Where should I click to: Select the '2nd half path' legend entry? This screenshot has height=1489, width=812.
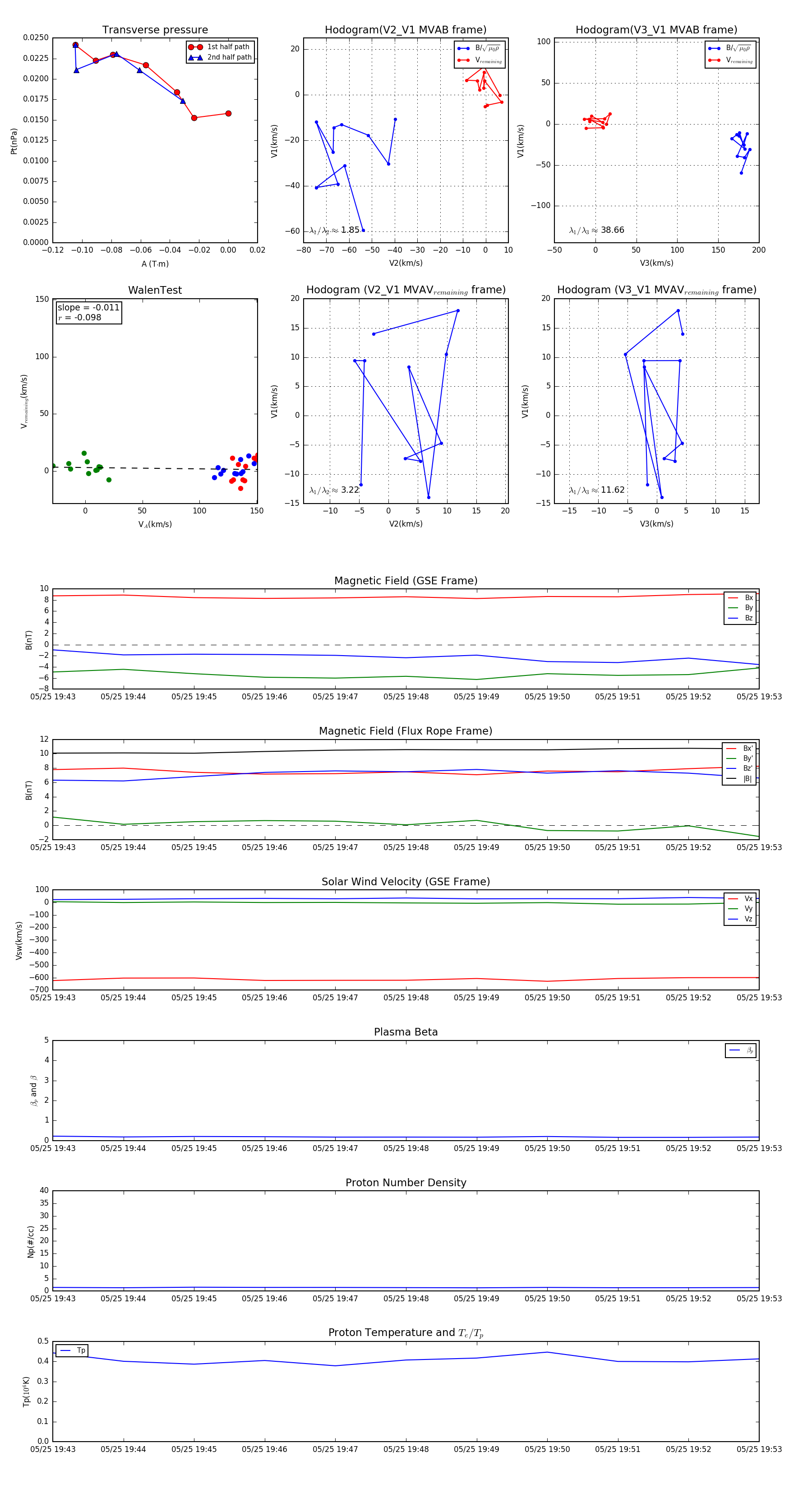220,57
